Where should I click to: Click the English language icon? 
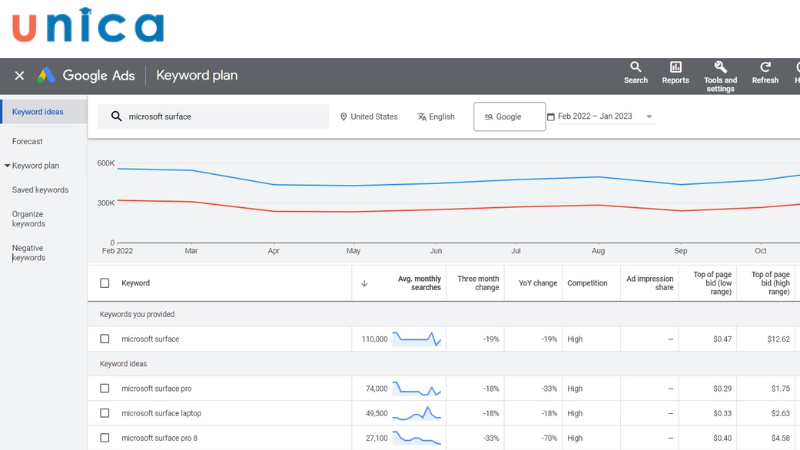pos(422,117)
